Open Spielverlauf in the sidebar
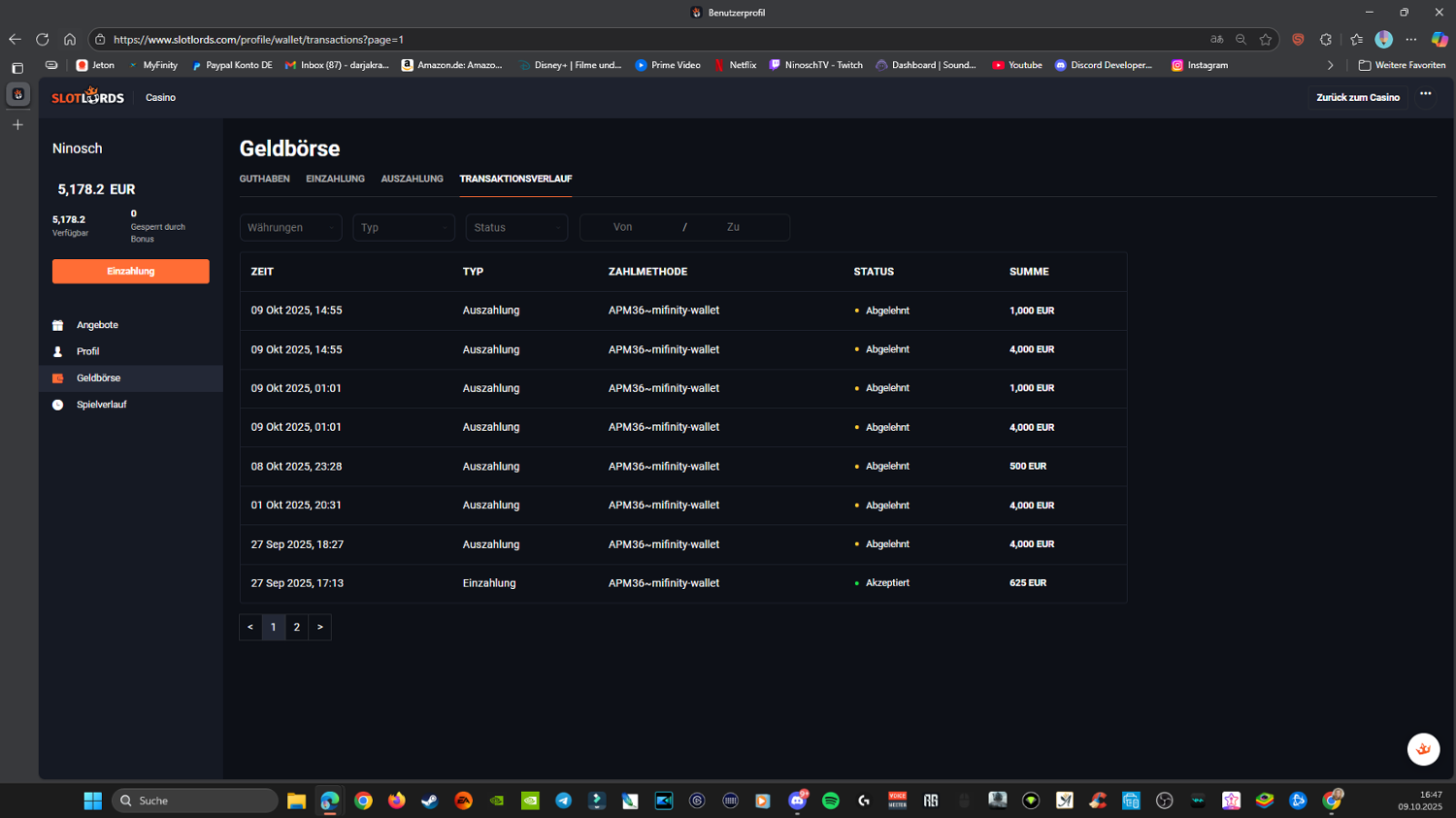 (x=101, y=405)
